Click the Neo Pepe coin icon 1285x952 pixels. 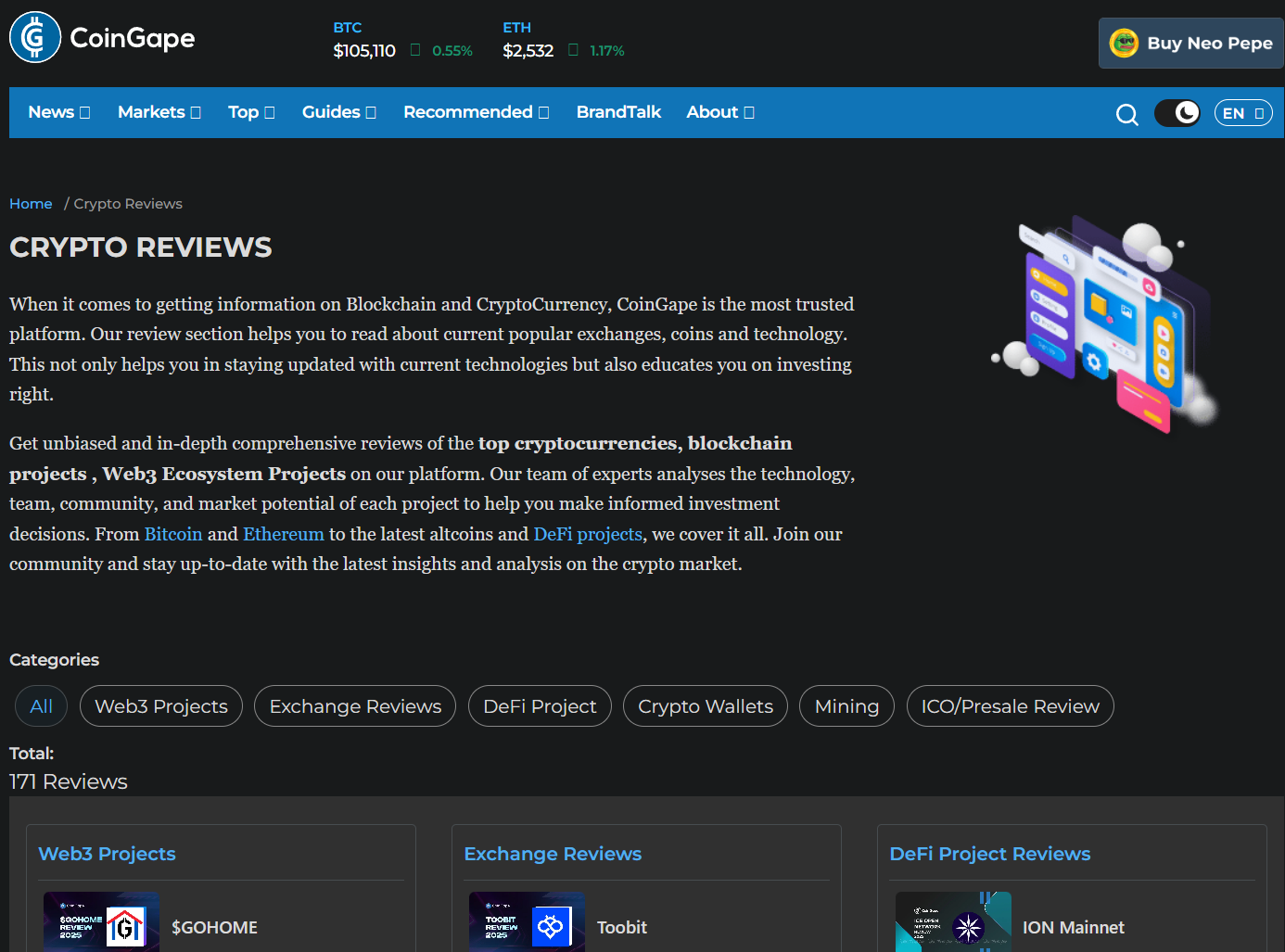[x=1124, y=44]
